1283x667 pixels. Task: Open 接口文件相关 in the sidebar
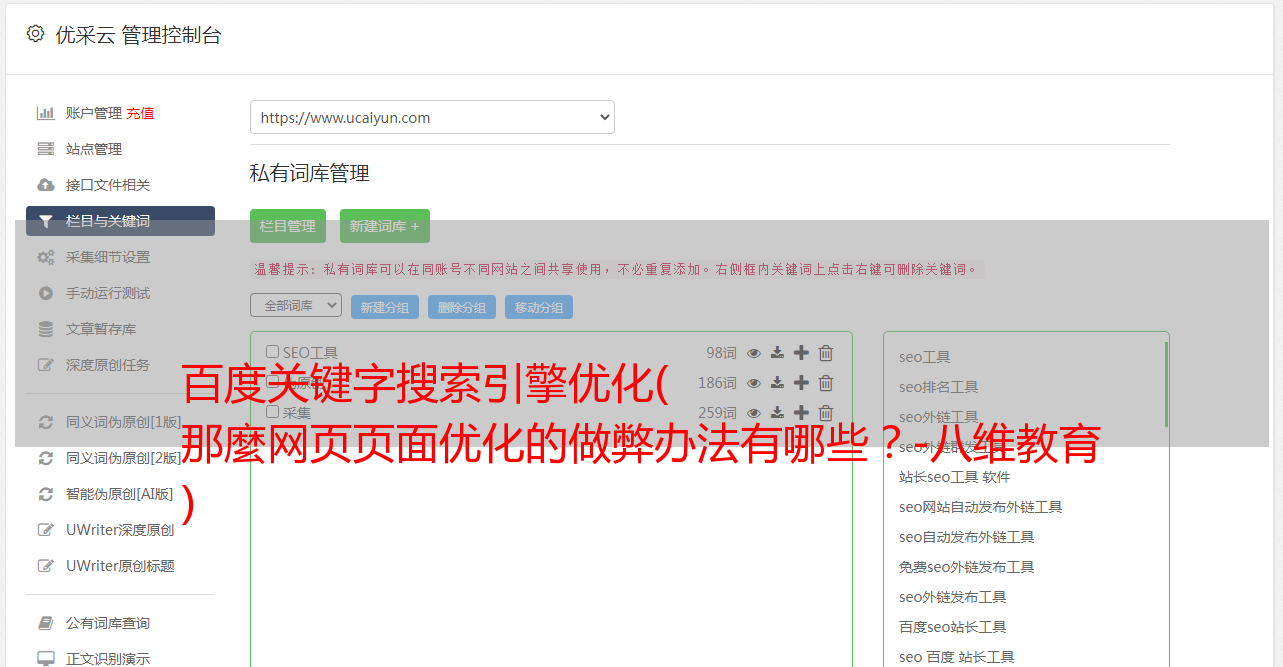pyautogui.click(x=108, y=185)
